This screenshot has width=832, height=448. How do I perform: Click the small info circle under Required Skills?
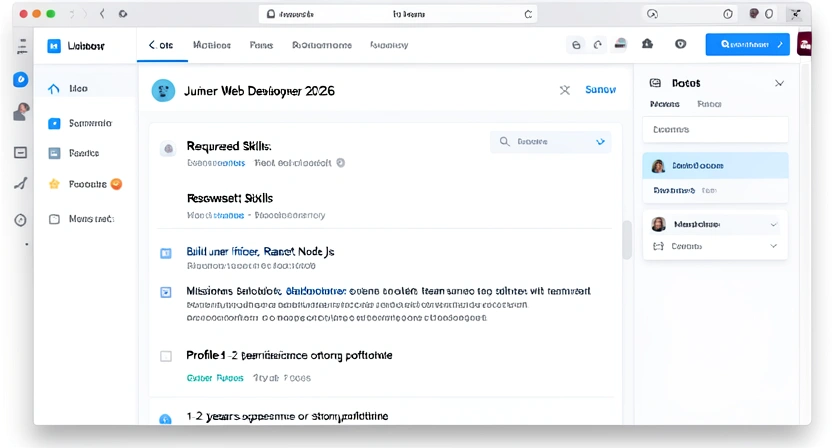point(341,163)
